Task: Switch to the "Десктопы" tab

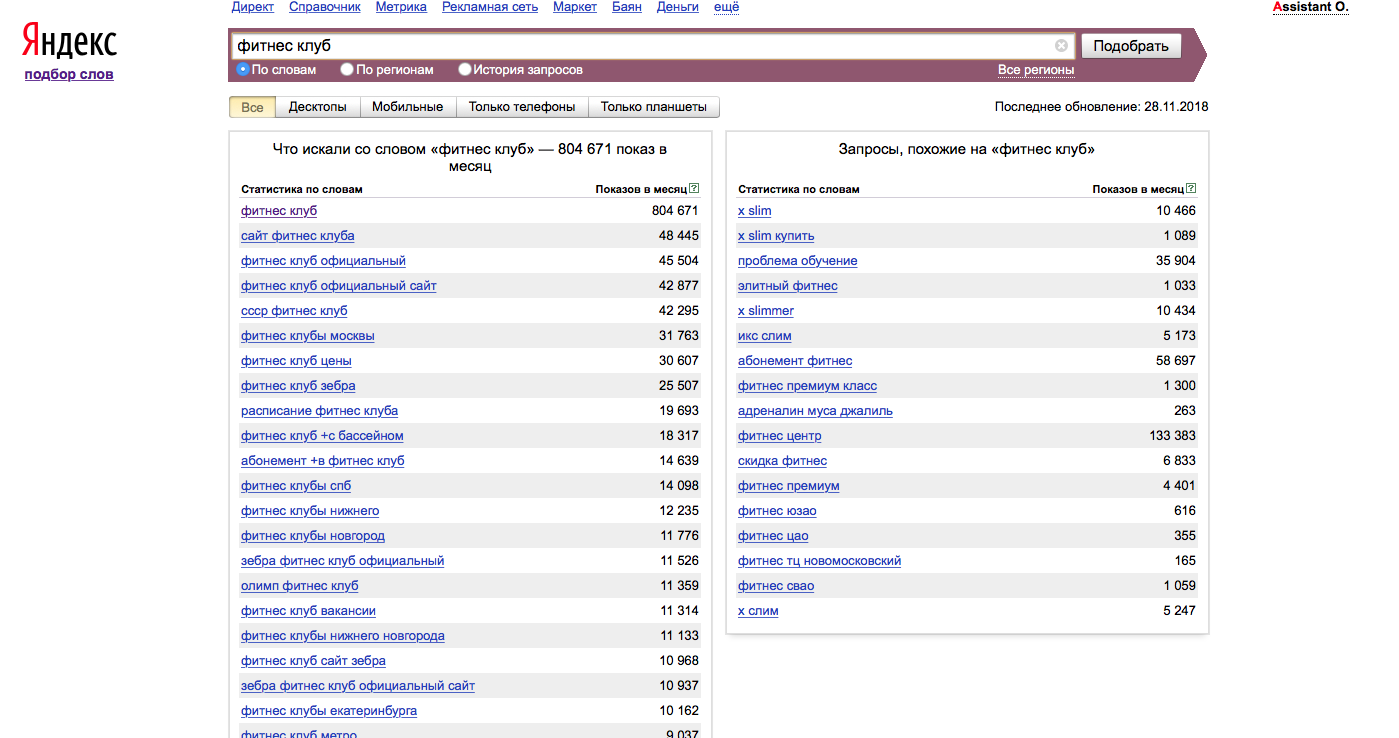Action: pos(317,107)
